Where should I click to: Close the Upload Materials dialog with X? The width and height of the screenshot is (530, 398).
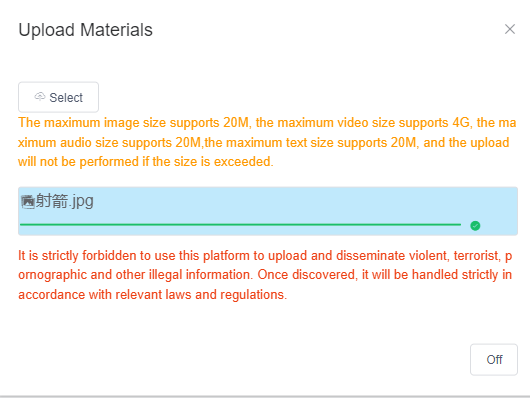510,29
